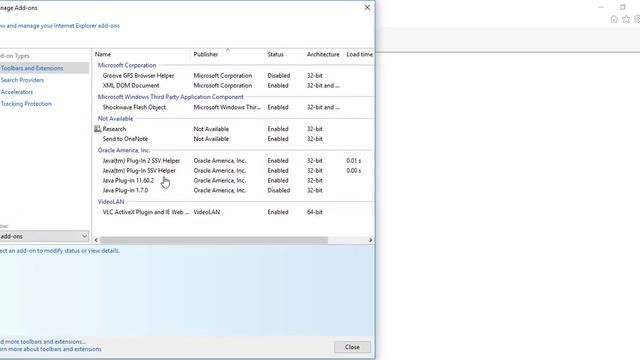The image size is (640, 360).
Task: Open 'Find more toolbars and extensions' link
Action: tap(43, 342)
